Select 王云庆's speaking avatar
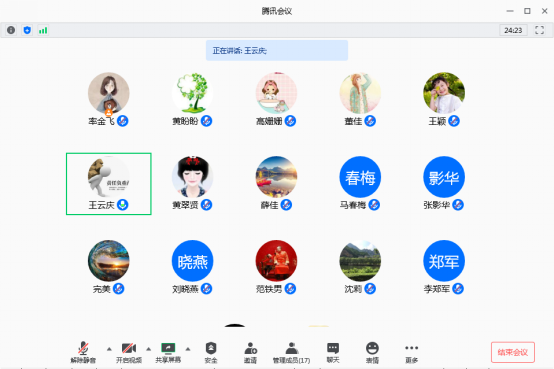Viewport: 554px width, 369px height. point(108,177)
